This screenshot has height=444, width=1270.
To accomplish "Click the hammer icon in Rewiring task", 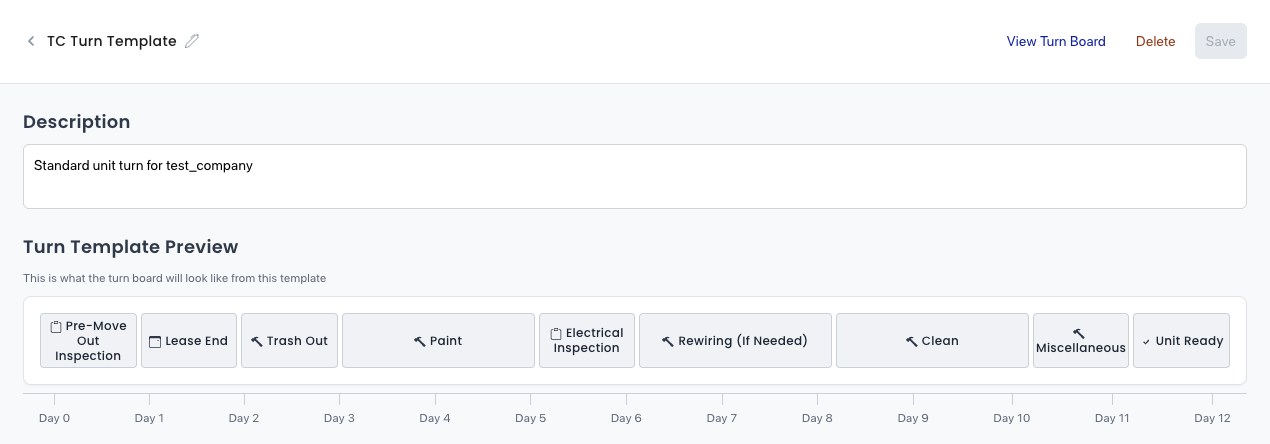I will (x=668, y=341).
